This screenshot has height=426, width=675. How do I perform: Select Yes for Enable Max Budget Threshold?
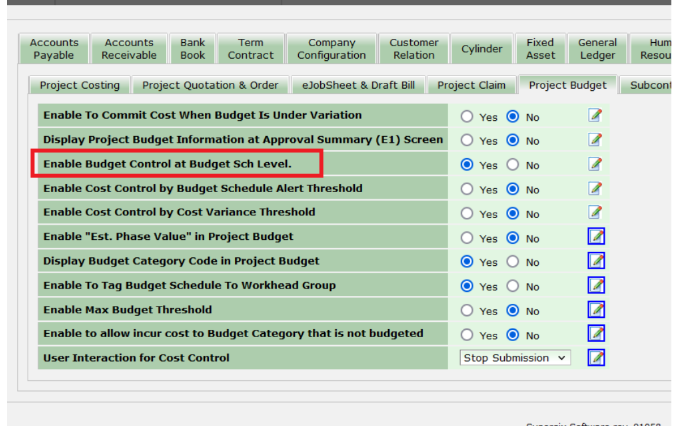[467, 310]
